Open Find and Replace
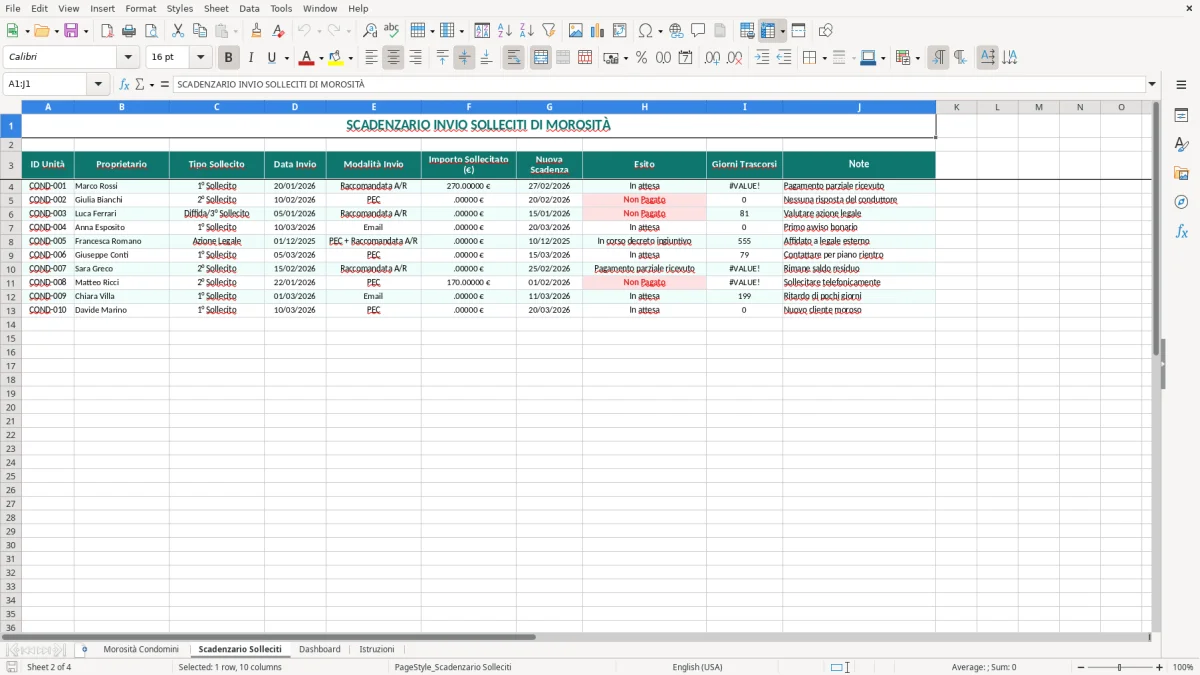 tap(370, 31)
